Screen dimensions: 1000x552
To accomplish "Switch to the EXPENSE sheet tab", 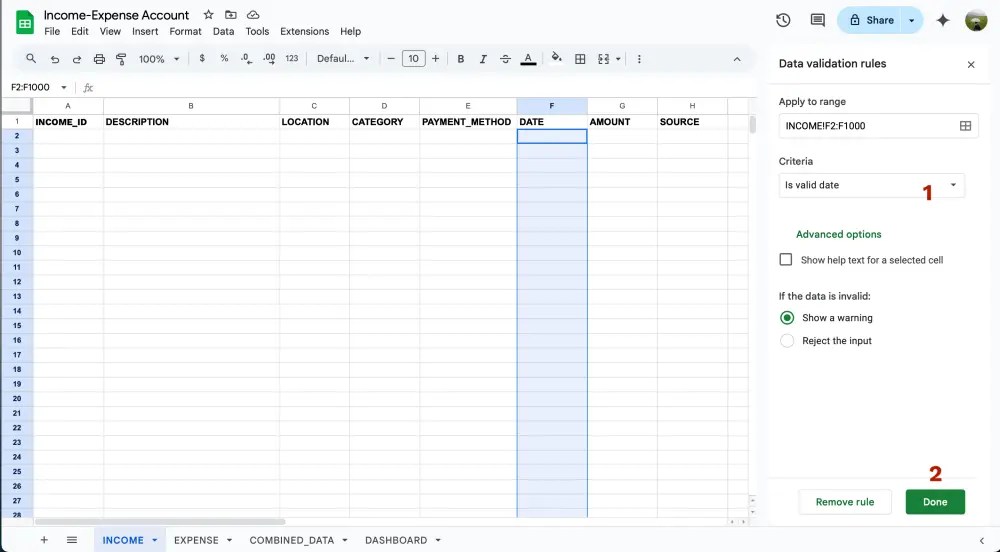I will 196,540.
